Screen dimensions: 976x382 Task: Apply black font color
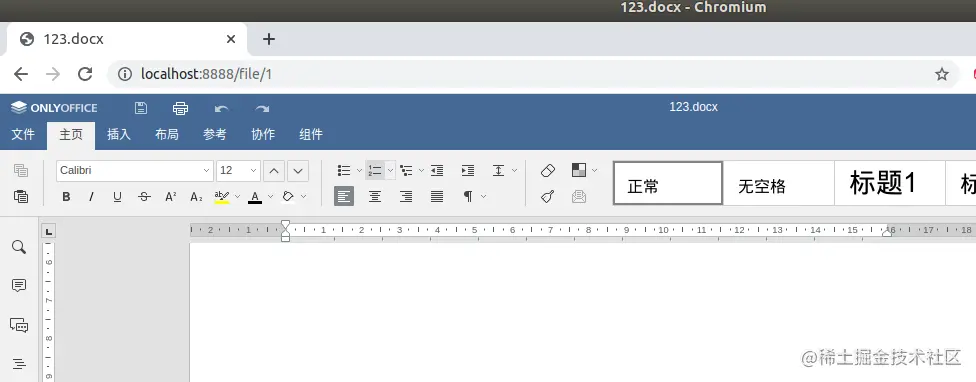[x=255, y=197]
